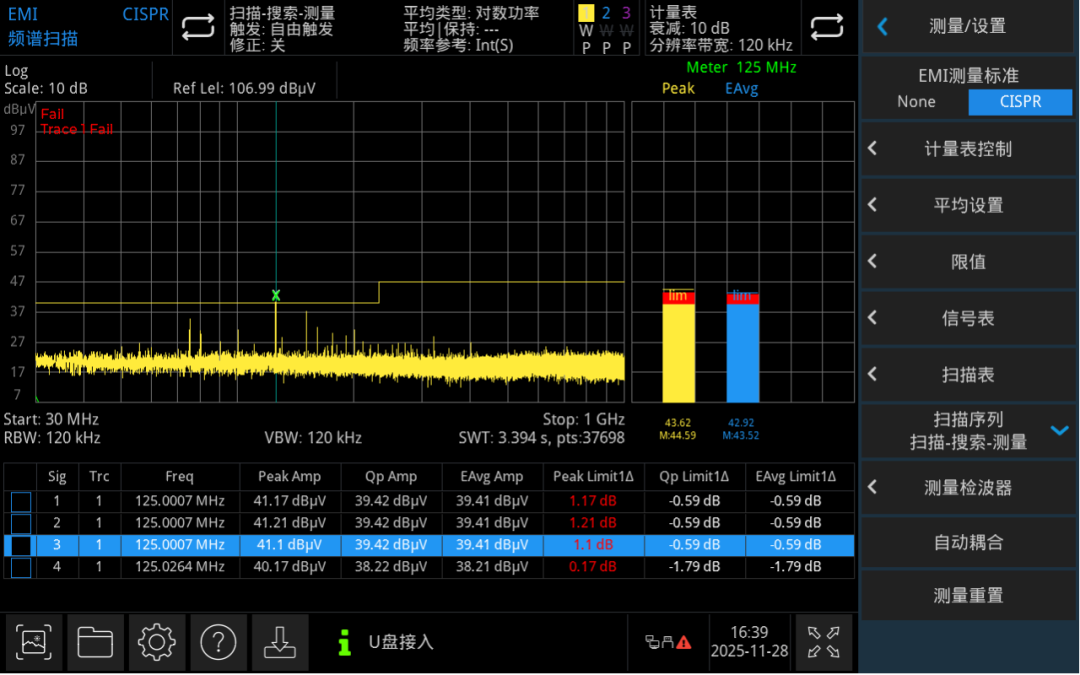Open the 测量/设置 menu header
Viewport: 1080px width, 675px height.
coord(968,27)
